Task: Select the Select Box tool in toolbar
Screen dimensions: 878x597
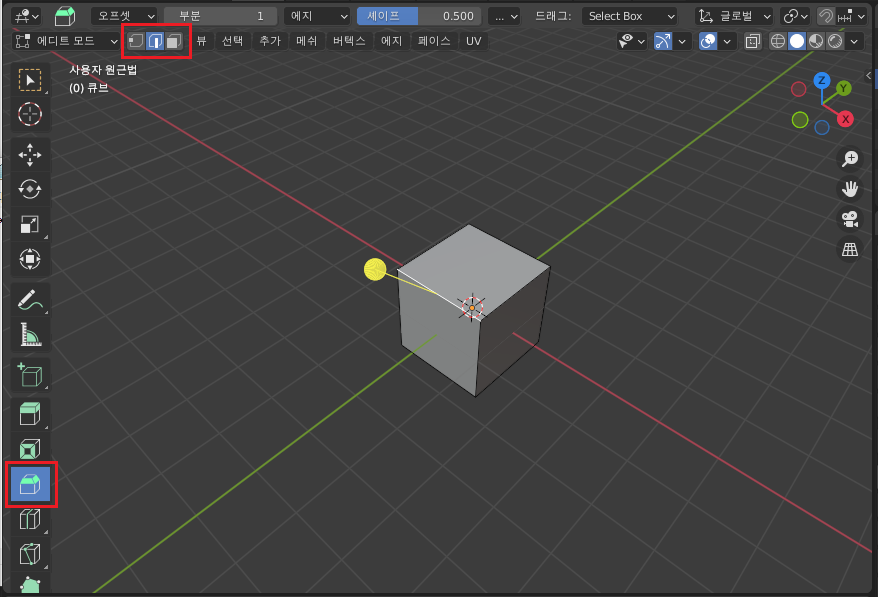Action: click(30, 80)
